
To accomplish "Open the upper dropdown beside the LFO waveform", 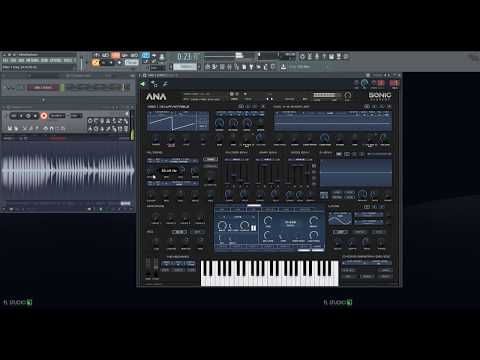I will tap(369, 214).
